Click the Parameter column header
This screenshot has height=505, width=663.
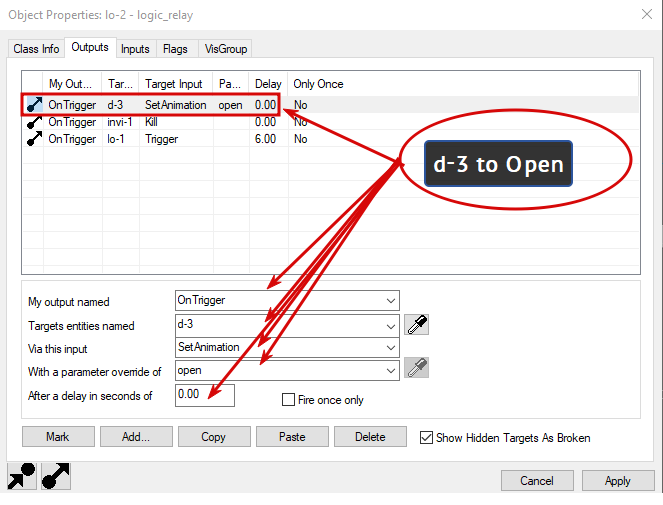(x=231, y=84)
